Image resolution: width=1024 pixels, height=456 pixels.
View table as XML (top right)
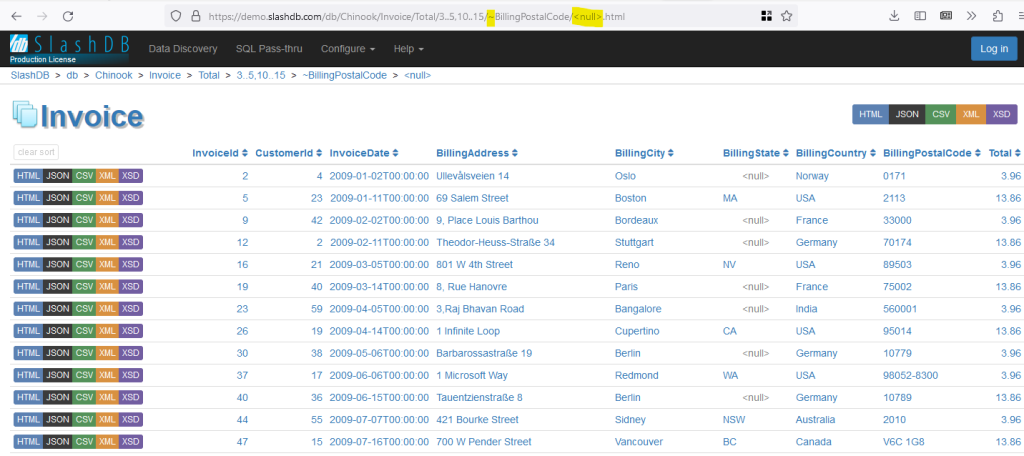pyautogui.click(x=971, y=114)
